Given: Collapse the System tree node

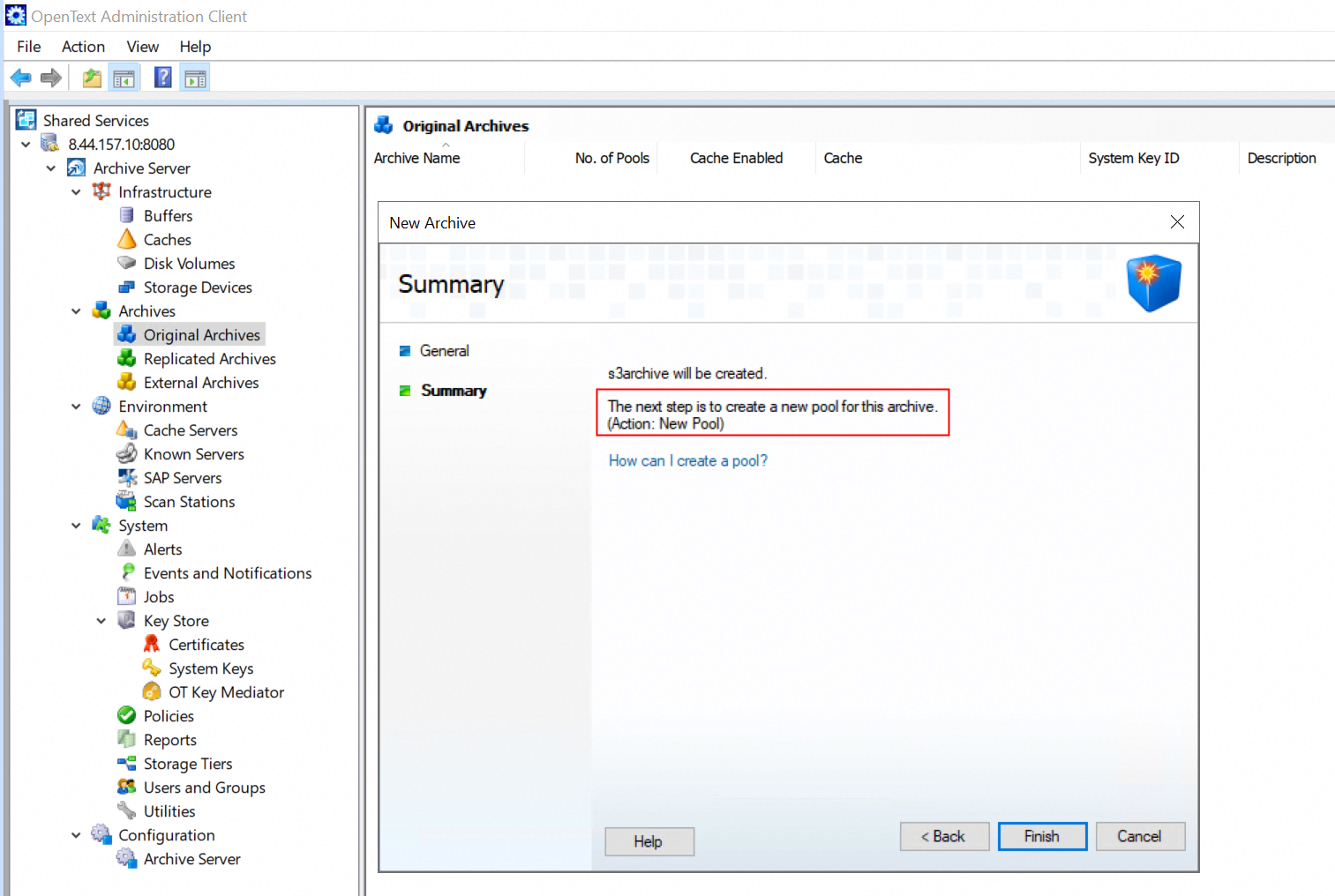Looking at the screenshot, I should (76, 526).
